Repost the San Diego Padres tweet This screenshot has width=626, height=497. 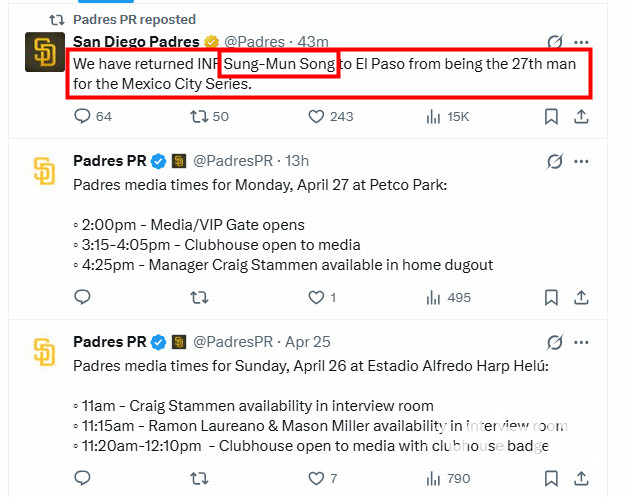click(199, 117)
